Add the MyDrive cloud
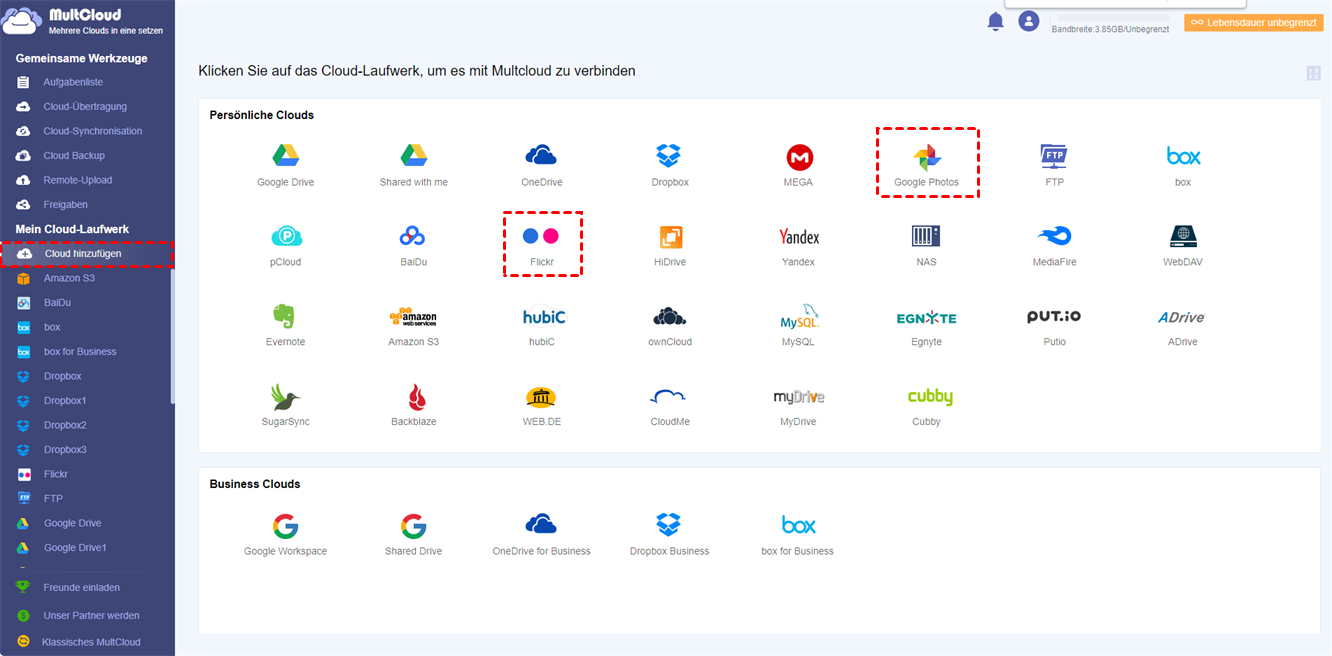This screenshot has height=656, width=1332. click(799, 397)
